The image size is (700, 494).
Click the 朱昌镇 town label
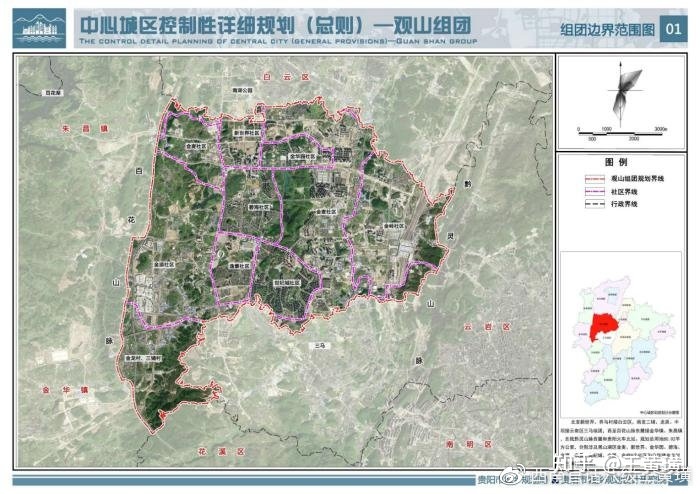pyautogui.click(x=85, y=129)
